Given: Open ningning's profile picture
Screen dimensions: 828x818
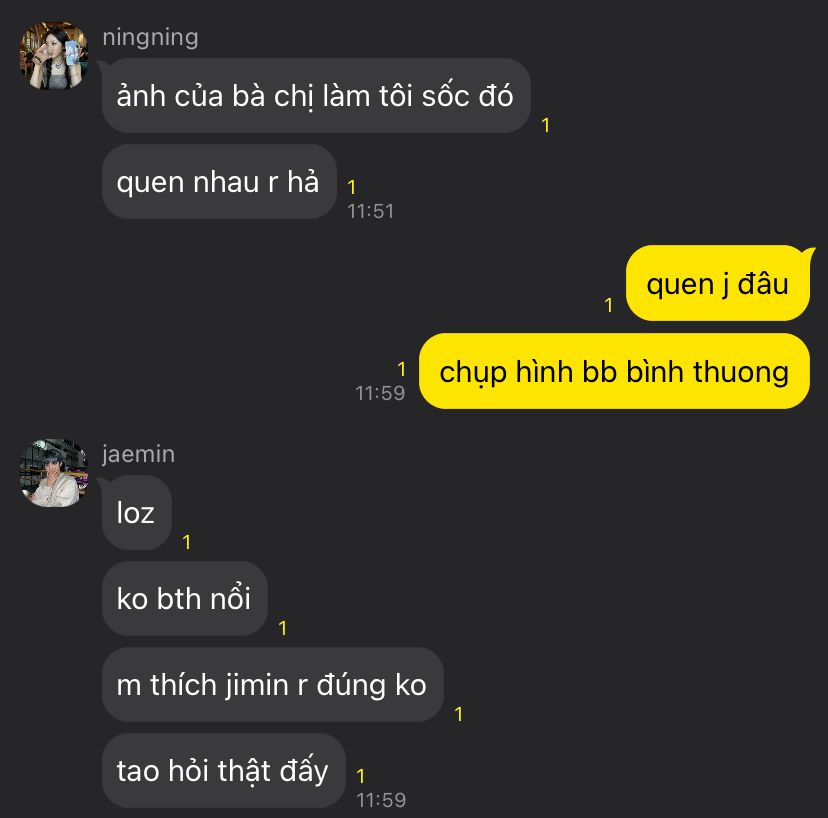Looking at the screenshot, I should tap(54, 55).
